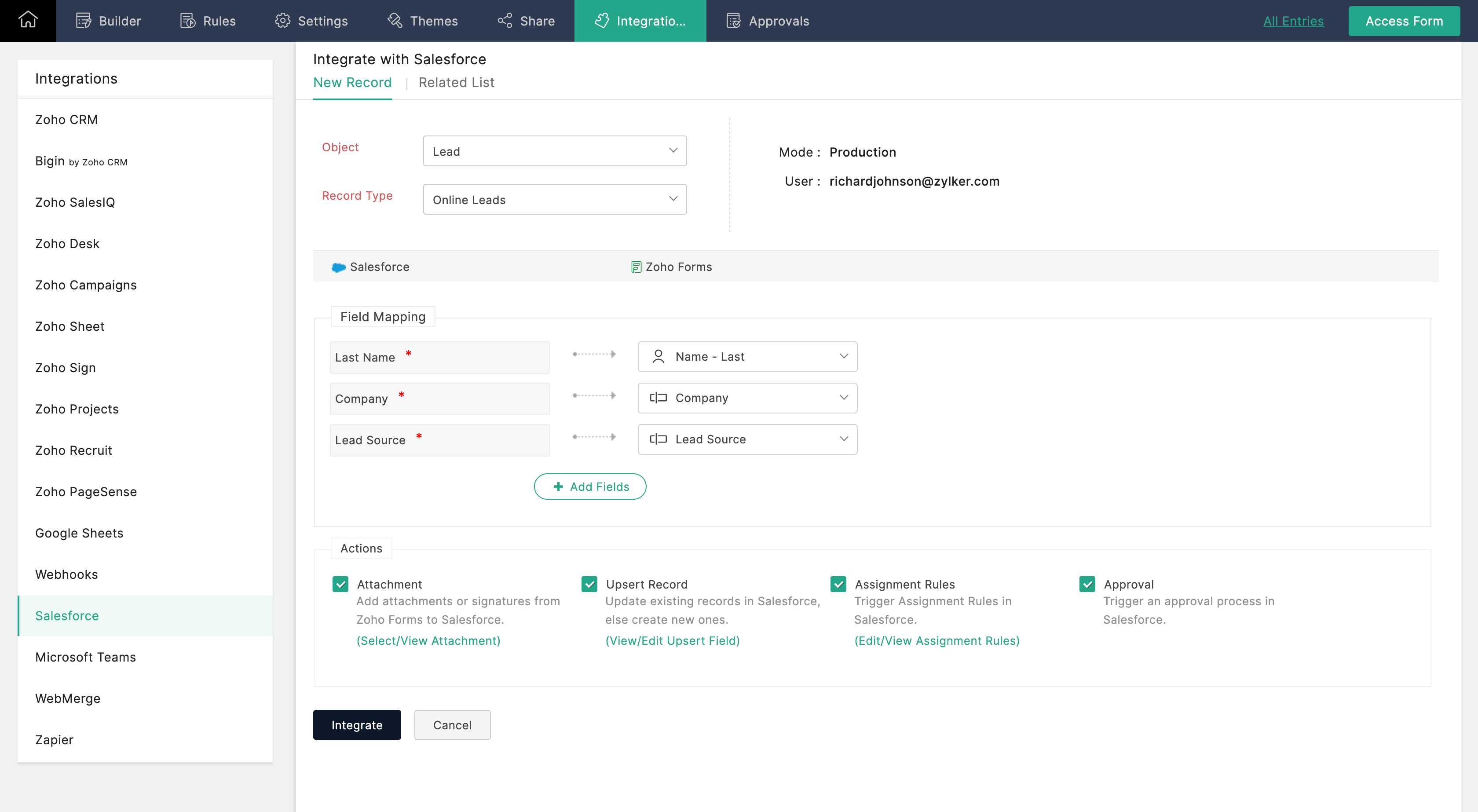This screenshot has height=812, width=1478.
Task: Click the Integrations plug icon
Action: tap(601, 21)
